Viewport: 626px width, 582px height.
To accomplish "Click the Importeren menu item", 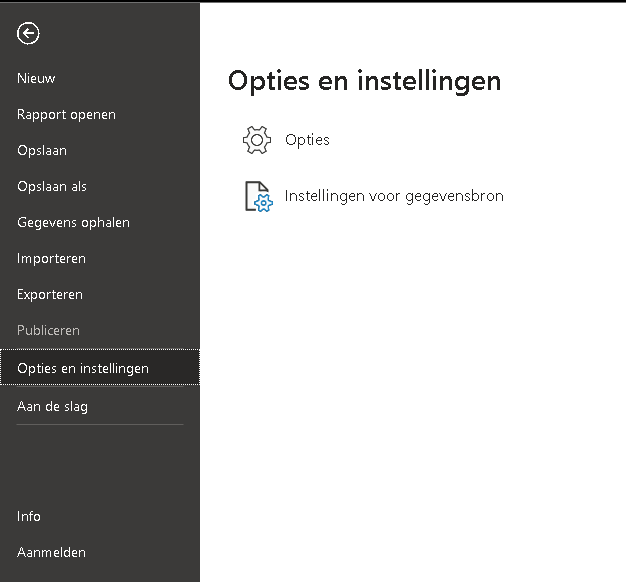I will (x=51, y=258).
